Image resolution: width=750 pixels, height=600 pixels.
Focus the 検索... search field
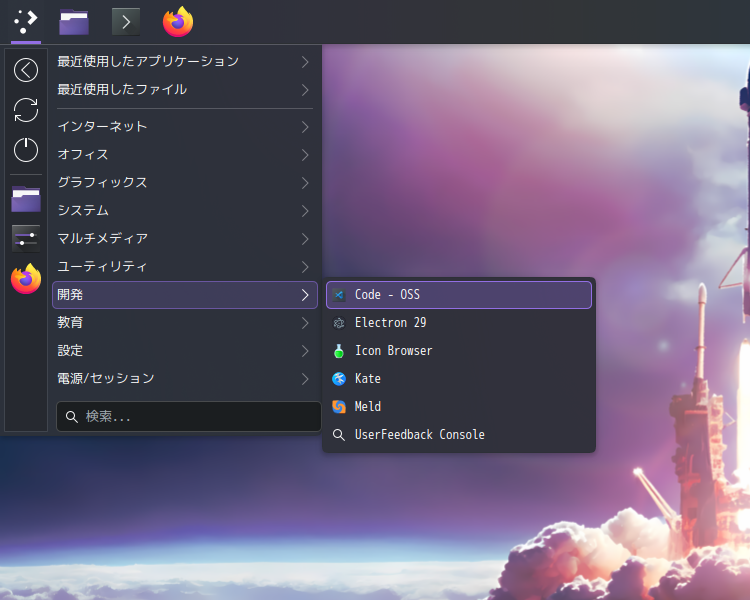188,416
